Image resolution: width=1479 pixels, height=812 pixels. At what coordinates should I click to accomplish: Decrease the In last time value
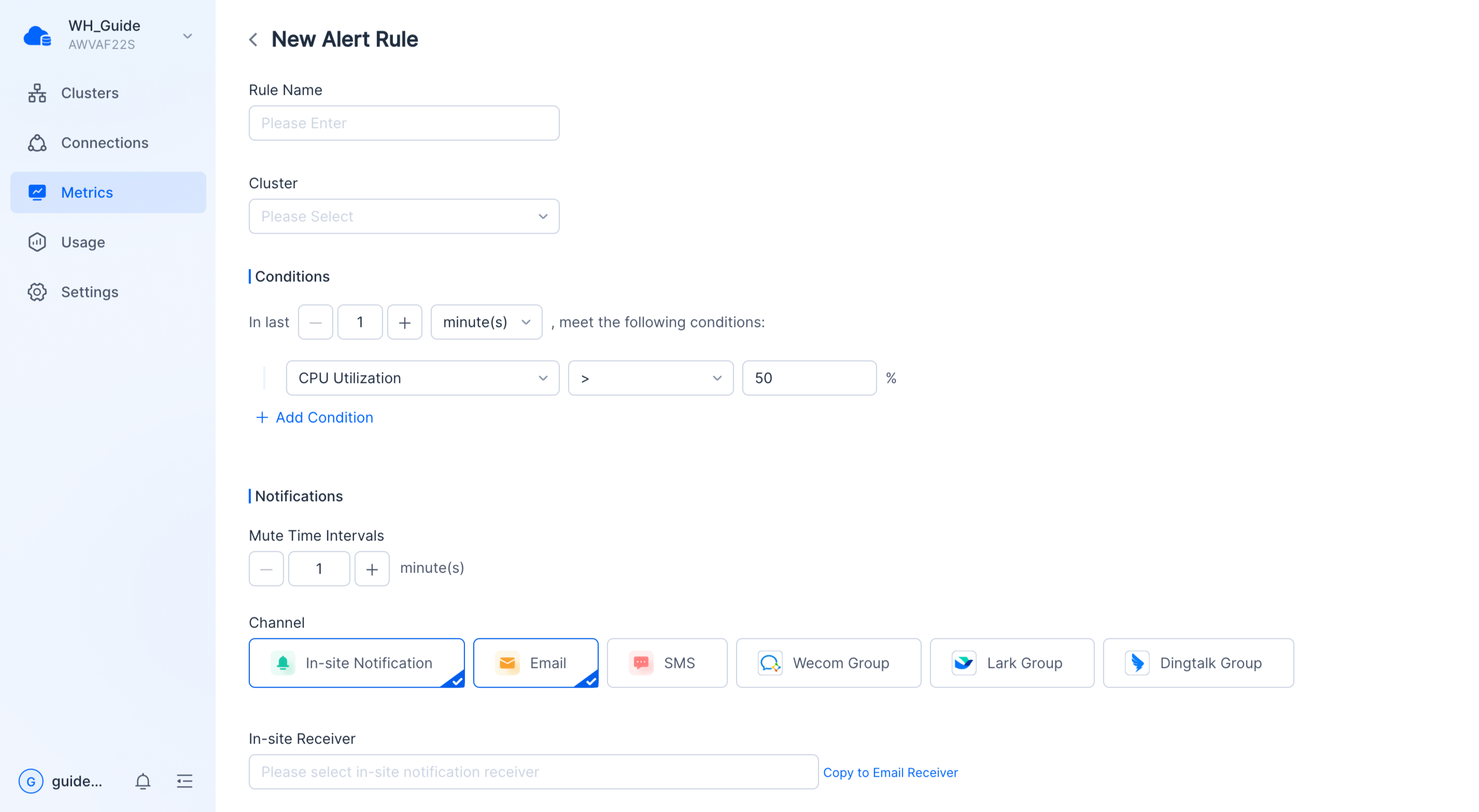click(315, 322)
